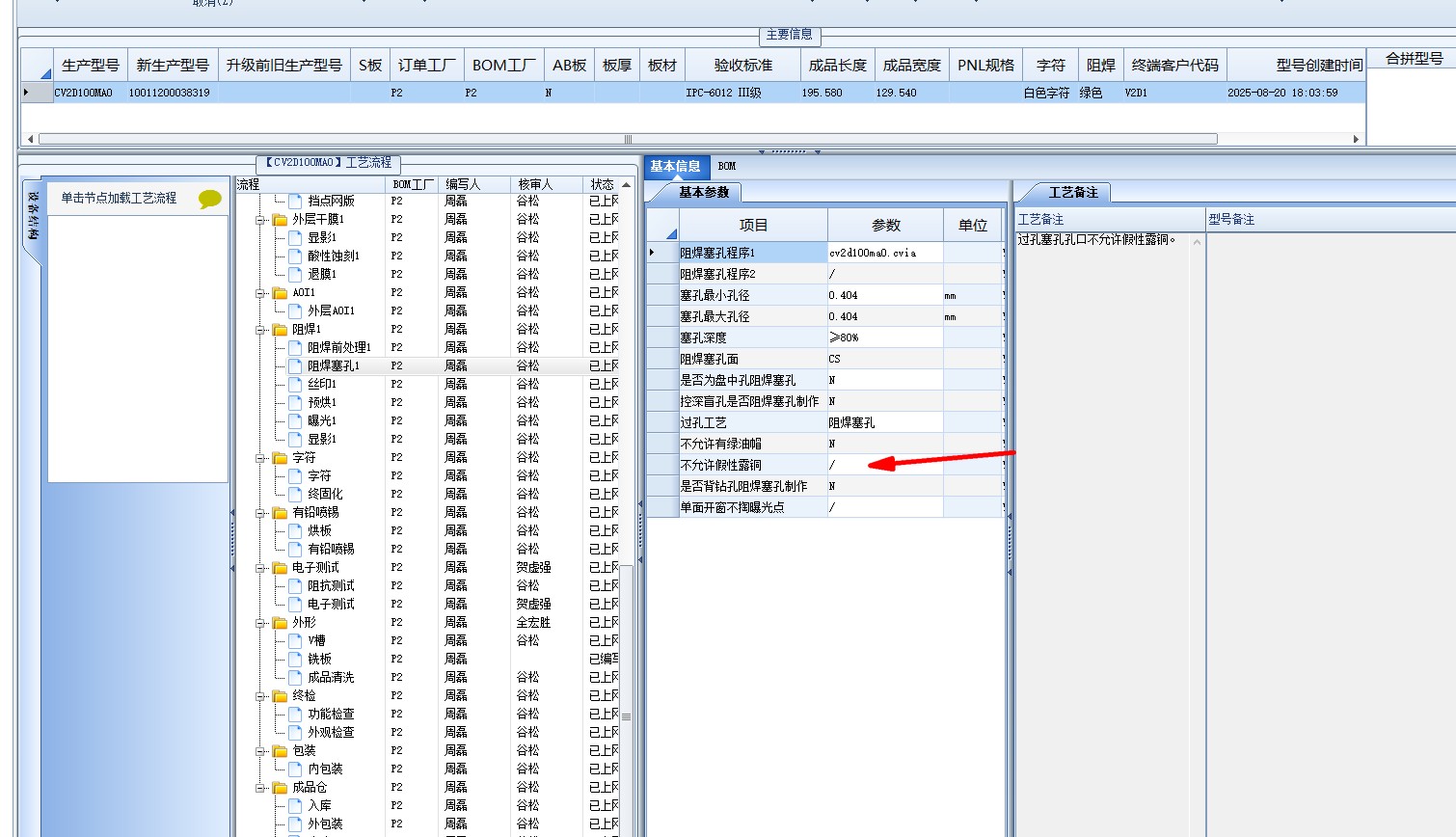The height and width of the screenshot is (837, 1456).
Task: Click the document icon beside 退膜1
Action: coord(296,274)
